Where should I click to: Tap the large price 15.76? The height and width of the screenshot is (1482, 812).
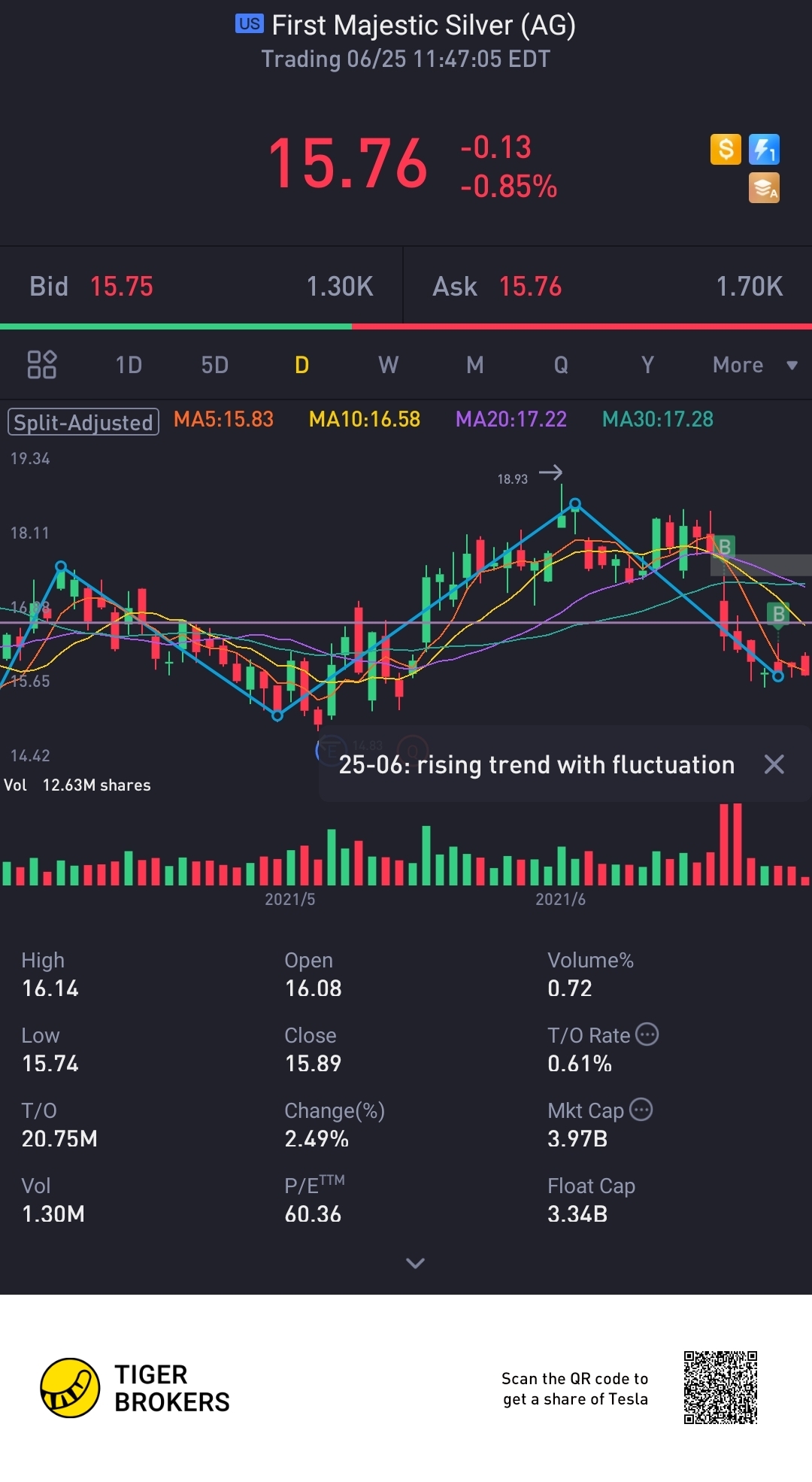pos(348,164)
